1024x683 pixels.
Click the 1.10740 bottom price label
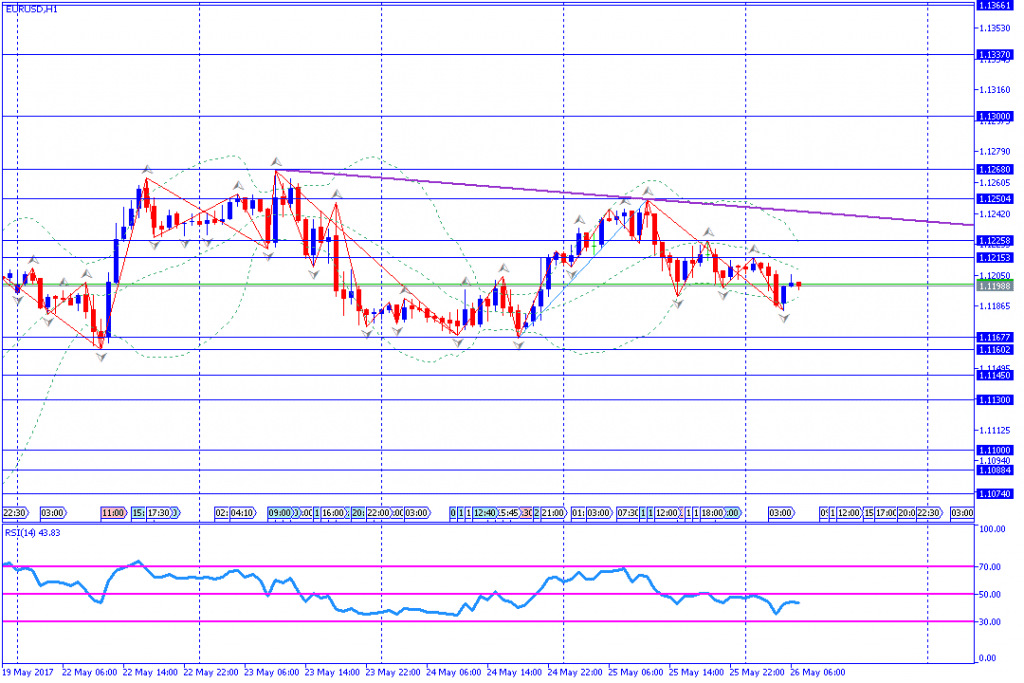pos(996,494)
